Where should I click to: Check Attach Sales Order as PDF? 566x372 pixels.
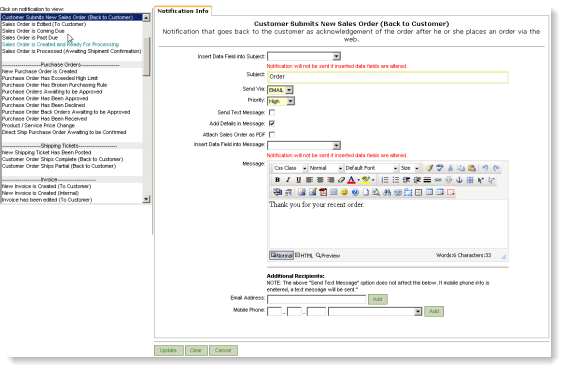(272, 135)
